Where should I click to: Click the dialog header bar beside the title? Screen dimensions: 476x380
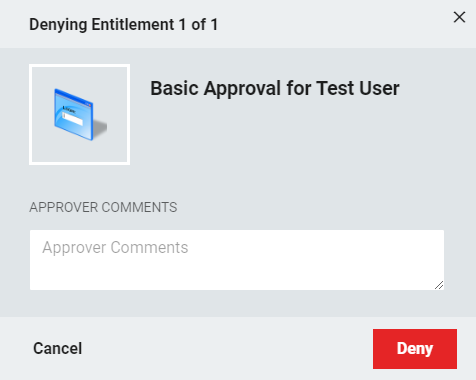point(333,24)
